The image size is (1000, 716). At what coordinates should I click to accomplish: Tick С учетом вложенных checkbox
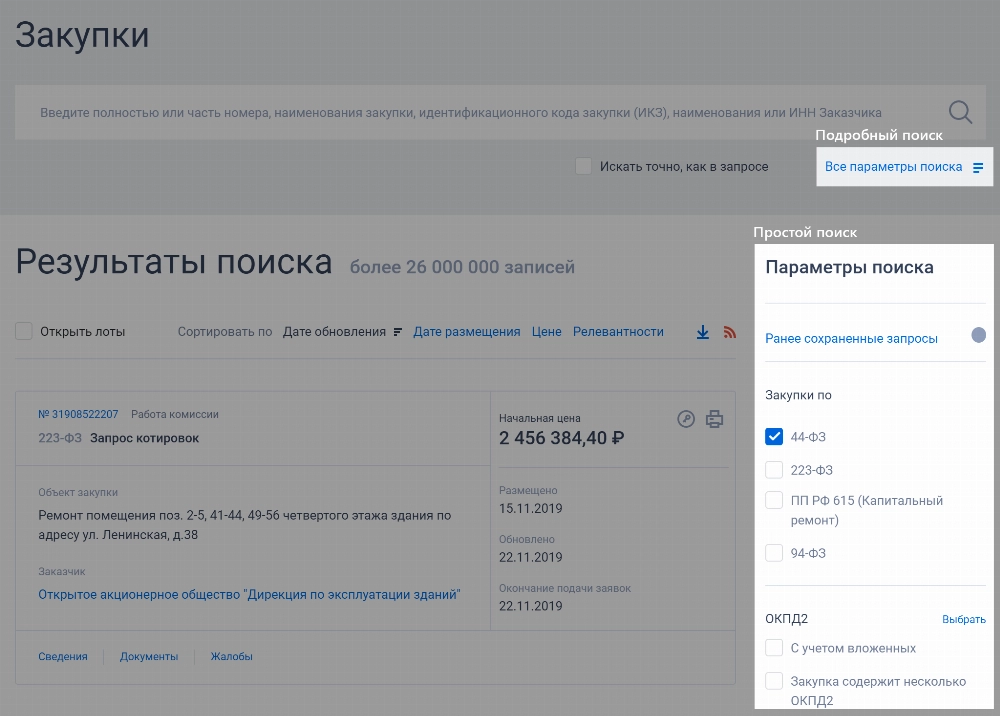774,648
